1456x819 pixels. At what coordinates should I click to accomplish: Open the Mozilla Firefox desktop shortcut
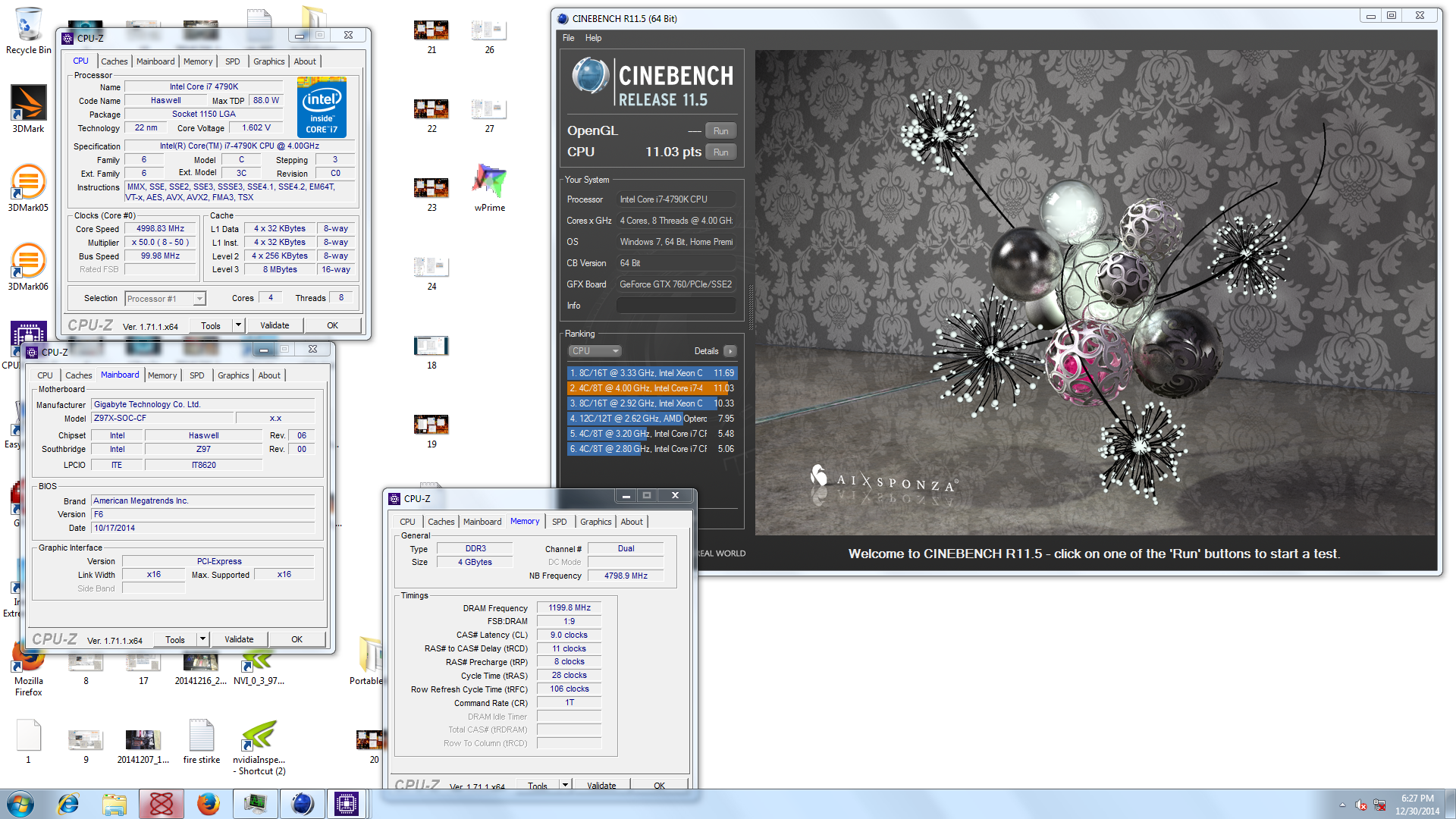(28, 671)
